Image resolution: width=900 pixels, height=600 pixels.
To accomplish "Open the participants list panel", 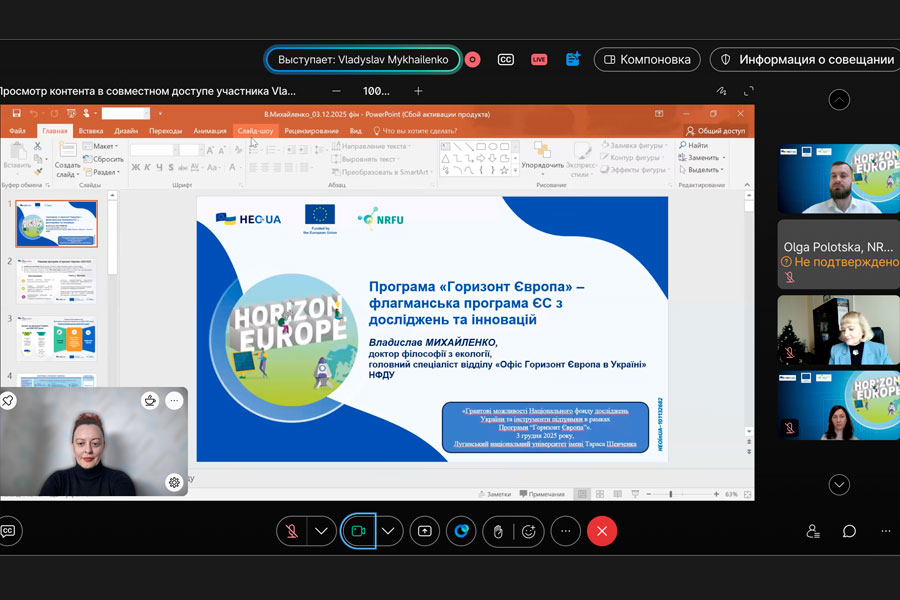I will [813, 531].
